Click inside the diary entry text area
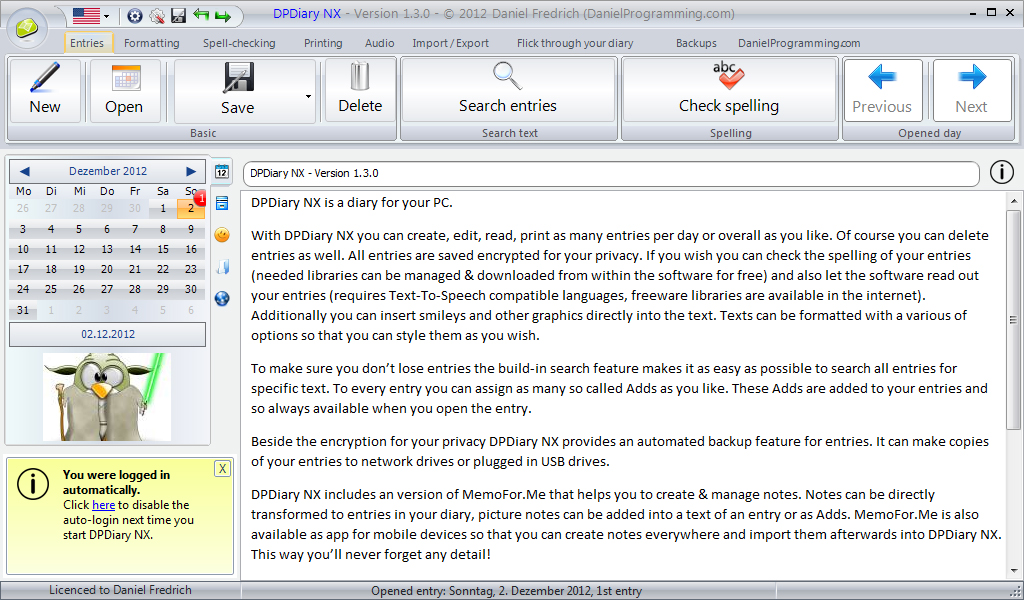Screen dimensions: 1024x600 (622, 384)
